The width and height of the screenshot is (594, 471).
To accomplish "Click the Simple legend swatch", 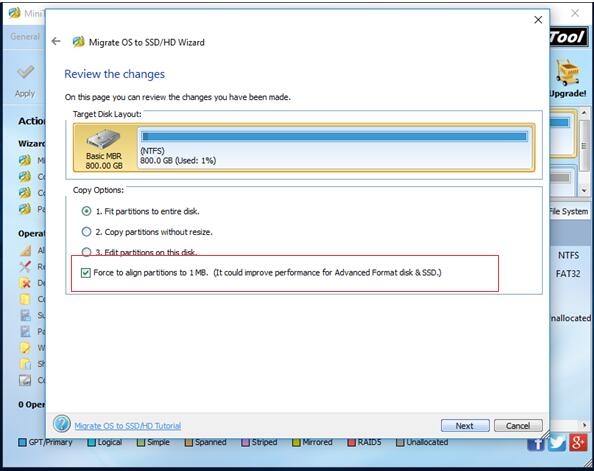I will (141, 442).
